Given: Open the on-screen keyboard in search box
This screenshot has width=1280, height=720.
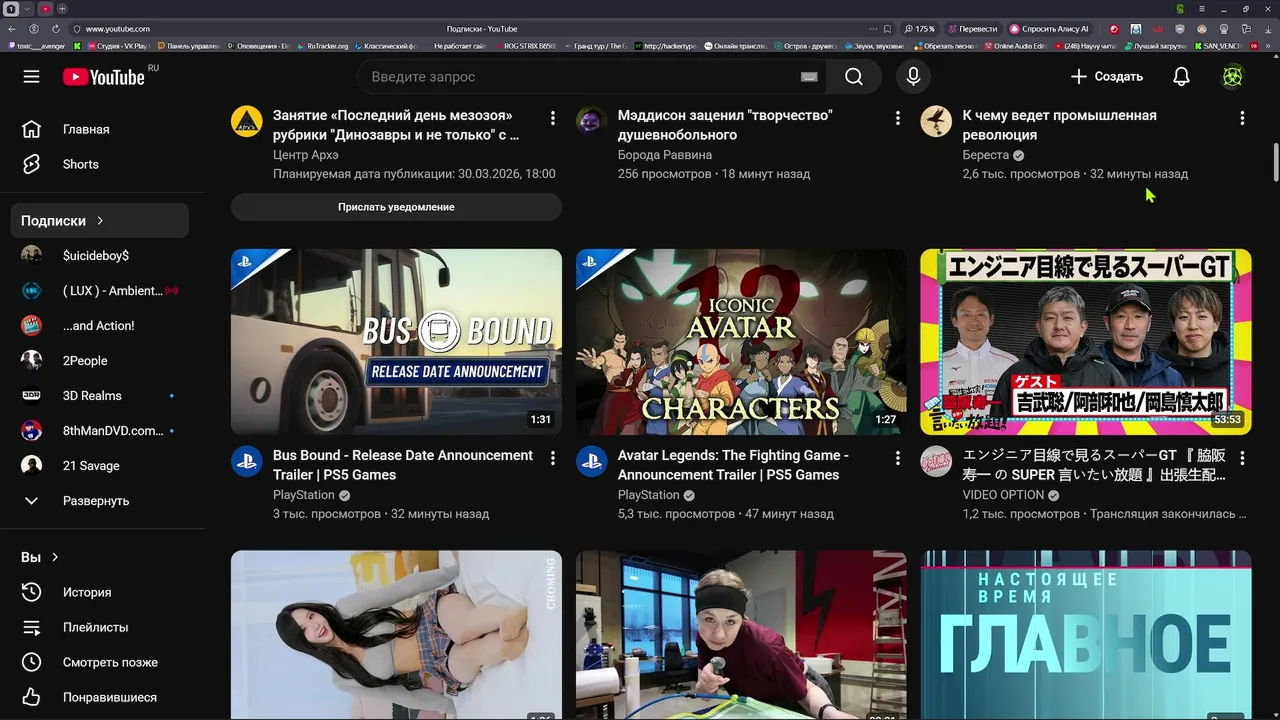Looking at the screenshot, I should click(x=809, y=77).
